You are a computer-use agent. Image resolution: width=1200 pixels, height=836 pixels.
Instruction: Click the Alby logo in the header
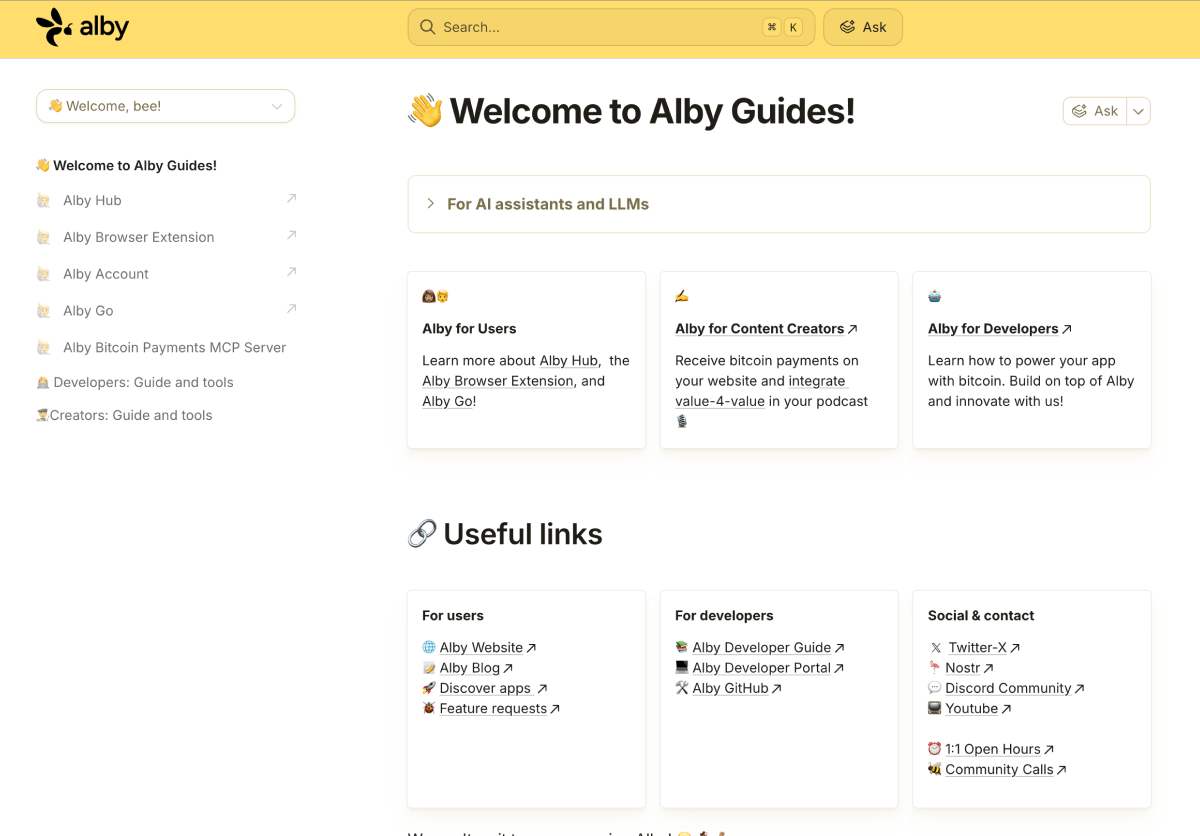point(83,27)
